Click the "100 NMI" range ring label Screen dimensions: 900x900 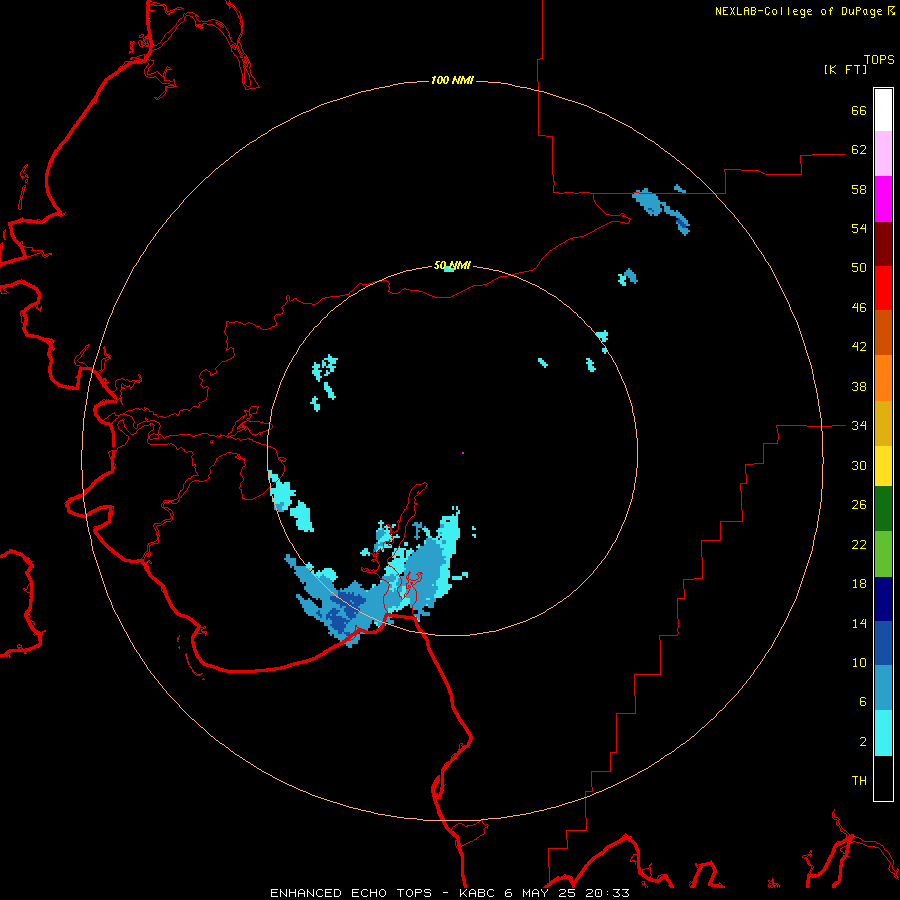click(452, 80)
